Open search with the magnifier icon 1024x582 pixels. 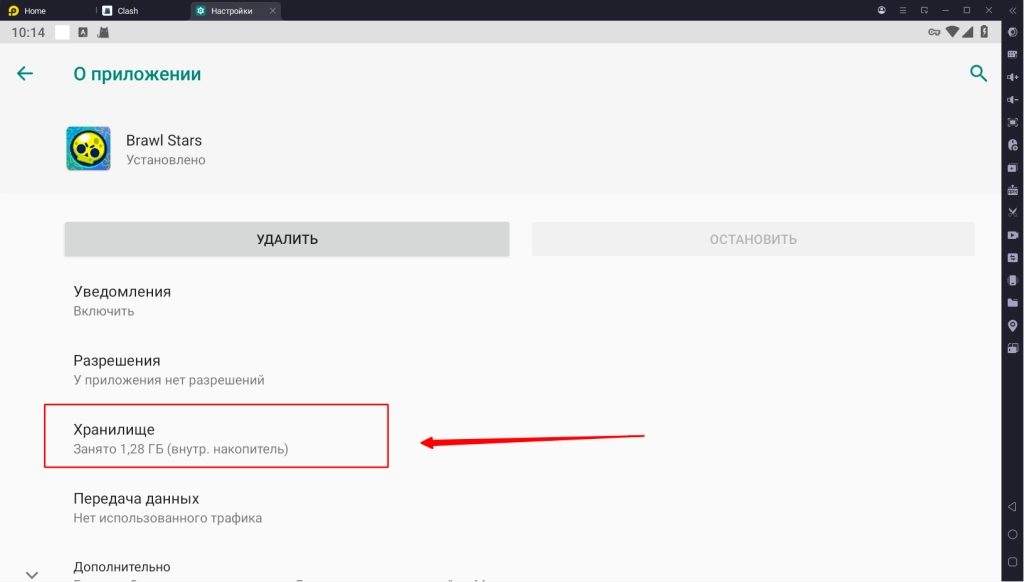(978, 73)
